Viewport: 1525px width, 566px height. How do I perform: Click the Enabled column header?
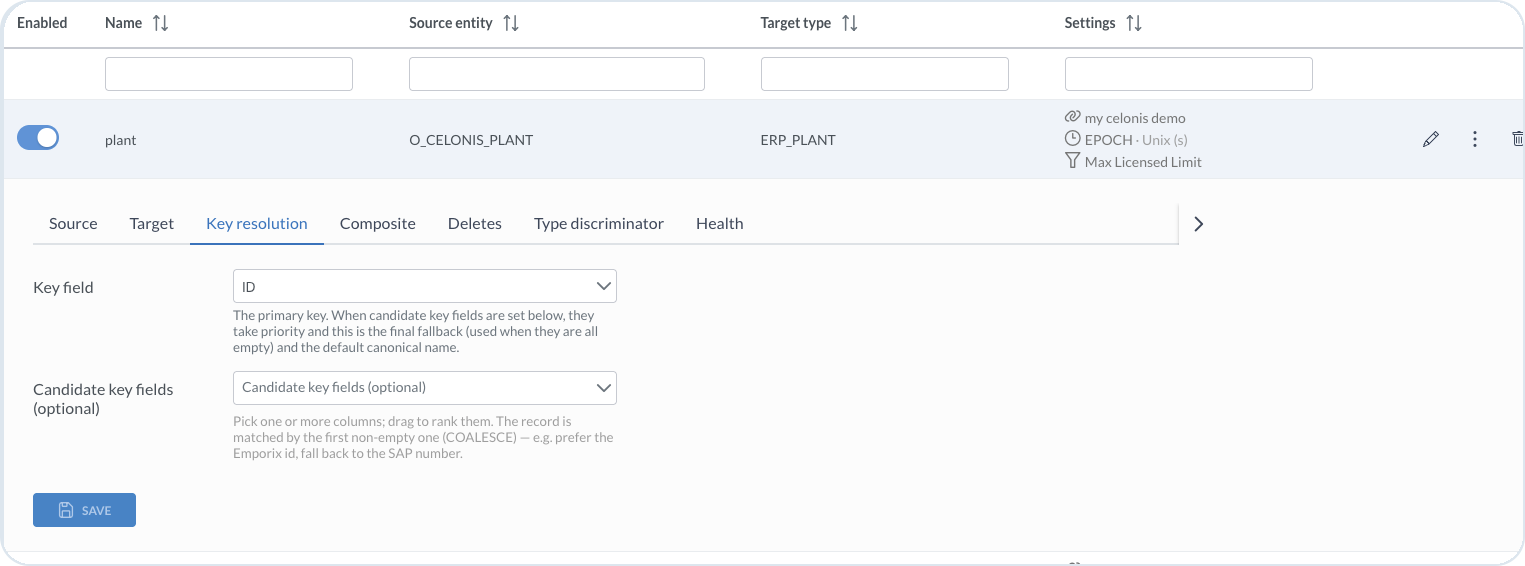pyautogui.click(x=42, y=23)
